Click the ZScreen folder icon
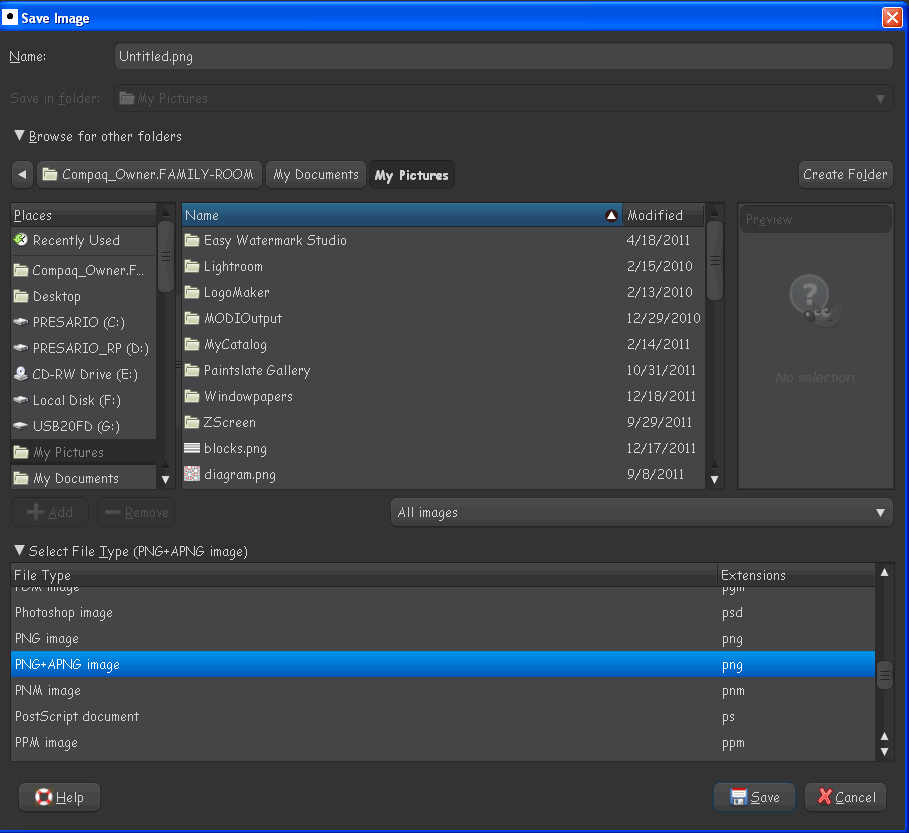Image resolution: width=909 pixels, height=833 pixels. pos(192,422)
